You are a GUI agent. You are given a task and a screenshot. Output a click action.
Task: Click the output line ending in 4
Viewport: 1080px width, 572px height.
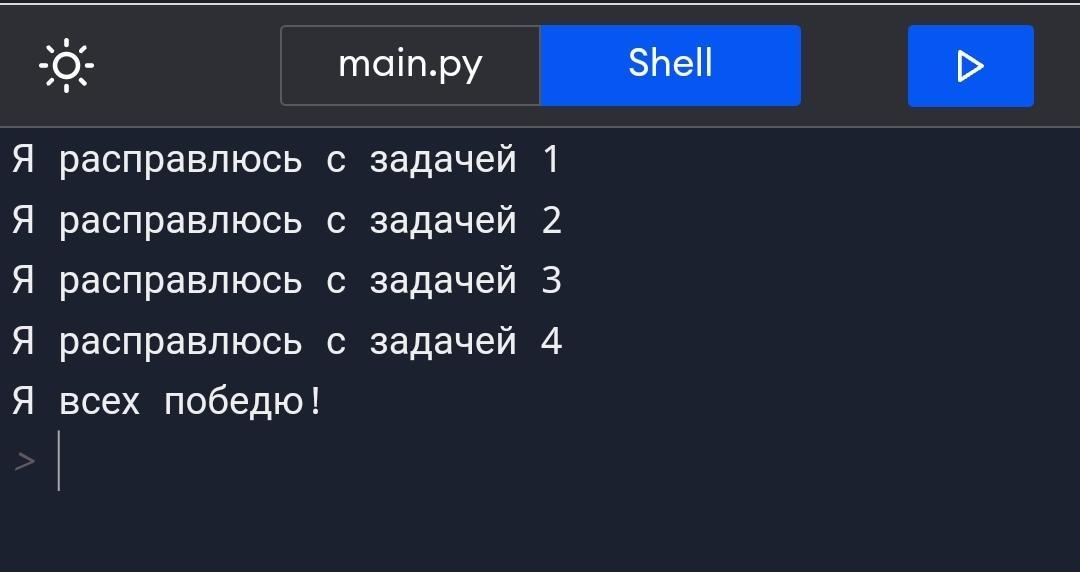coord(285,342)
